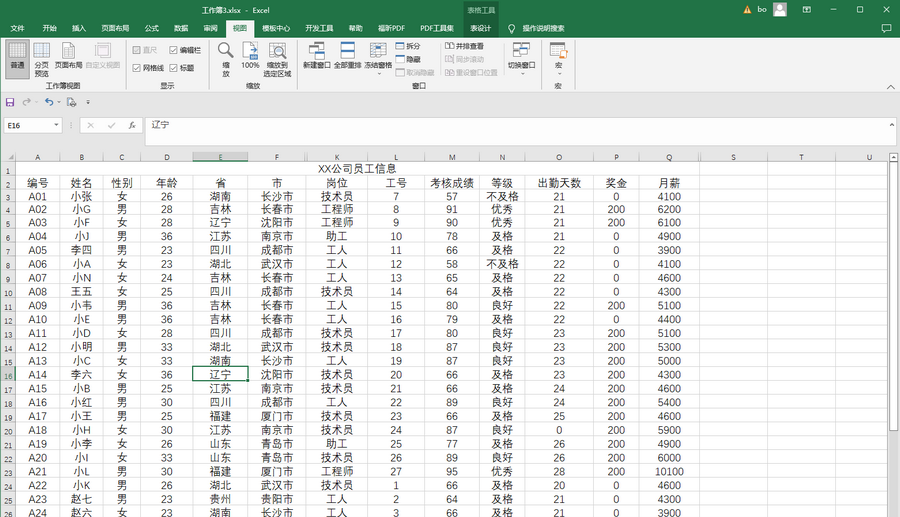The width and height of the screenshot is (900, 517).
Task: Open Page Break Preview (分页预览)
Action: tap(41, 58)
